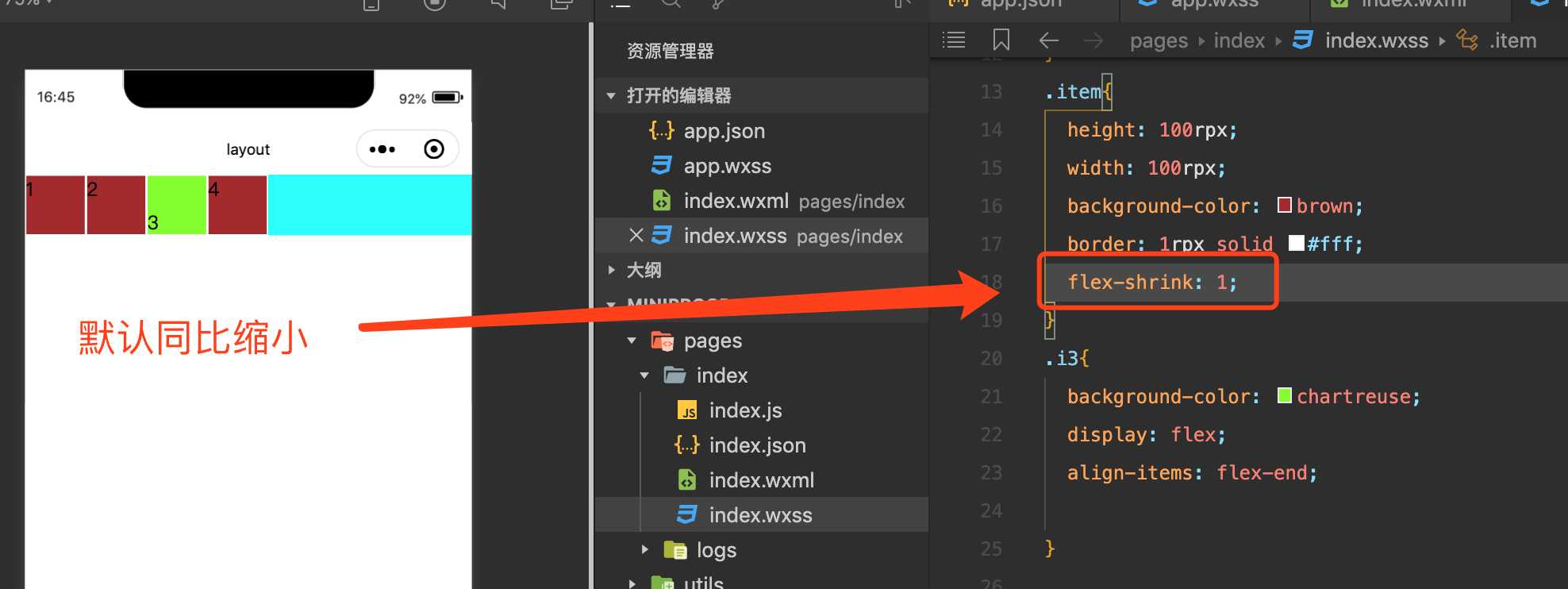The image size is (1568, 589).
Task: Go forward with the right arrow icon
Action: pos(1093,40)
